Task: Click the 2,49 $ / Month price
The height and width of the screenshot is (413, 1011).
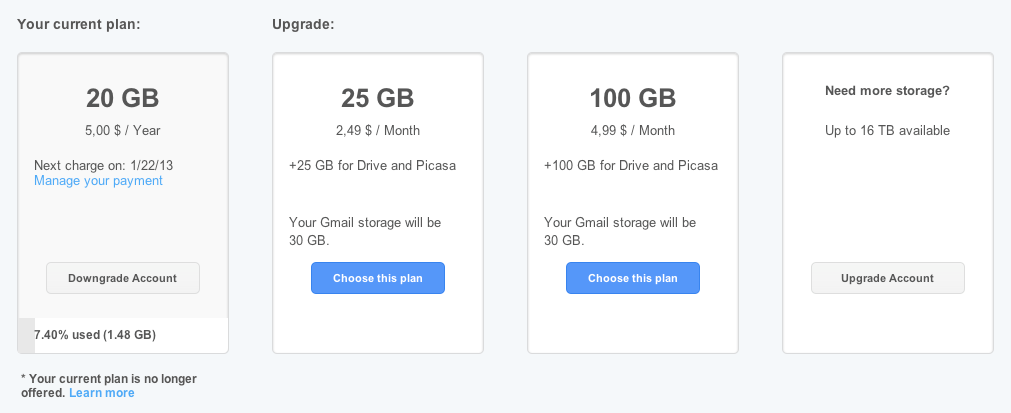Action: point(378,131)
